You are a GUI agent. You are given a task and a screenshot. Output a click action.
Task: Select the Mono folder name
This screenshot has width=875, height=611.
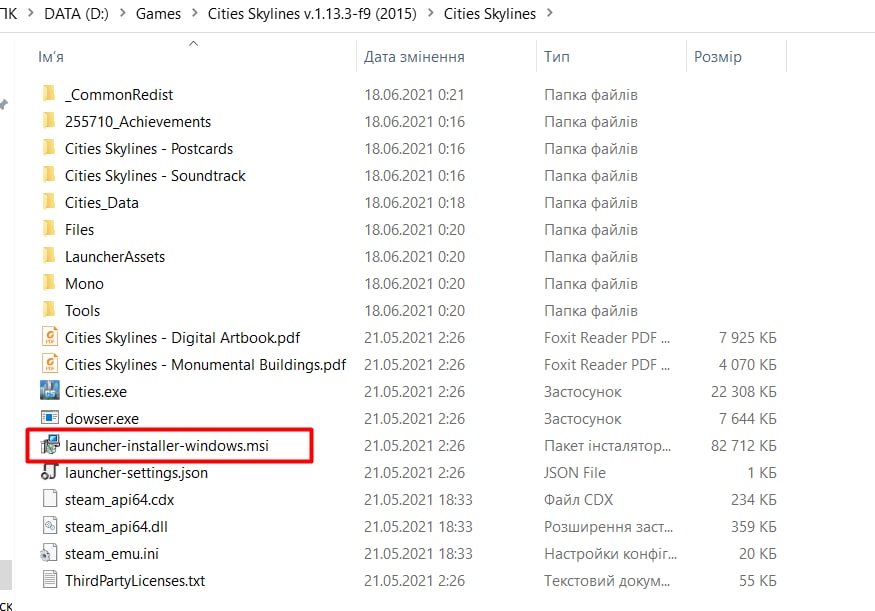coord(84,283)
